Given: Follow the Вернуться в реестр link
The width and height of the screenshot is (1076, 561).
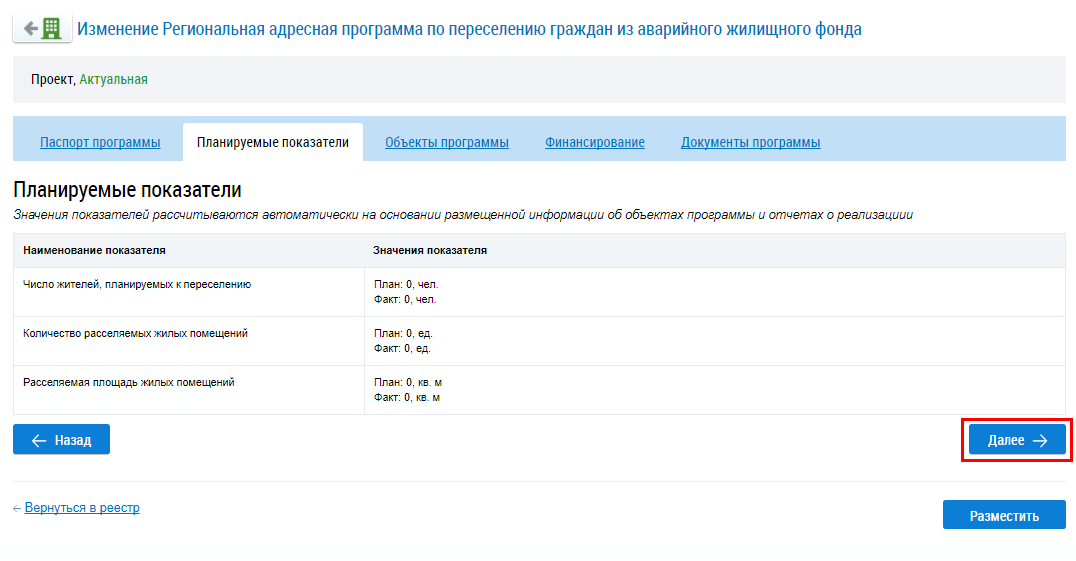Looking at the screenshot, I should pyautogui.click(x=82, y=508).
